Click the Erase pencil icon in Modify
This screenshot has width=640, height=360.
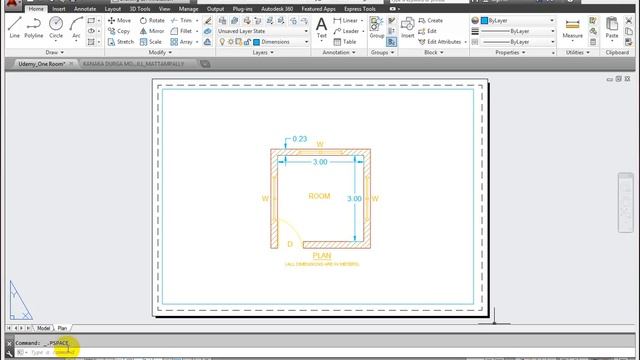208,20
